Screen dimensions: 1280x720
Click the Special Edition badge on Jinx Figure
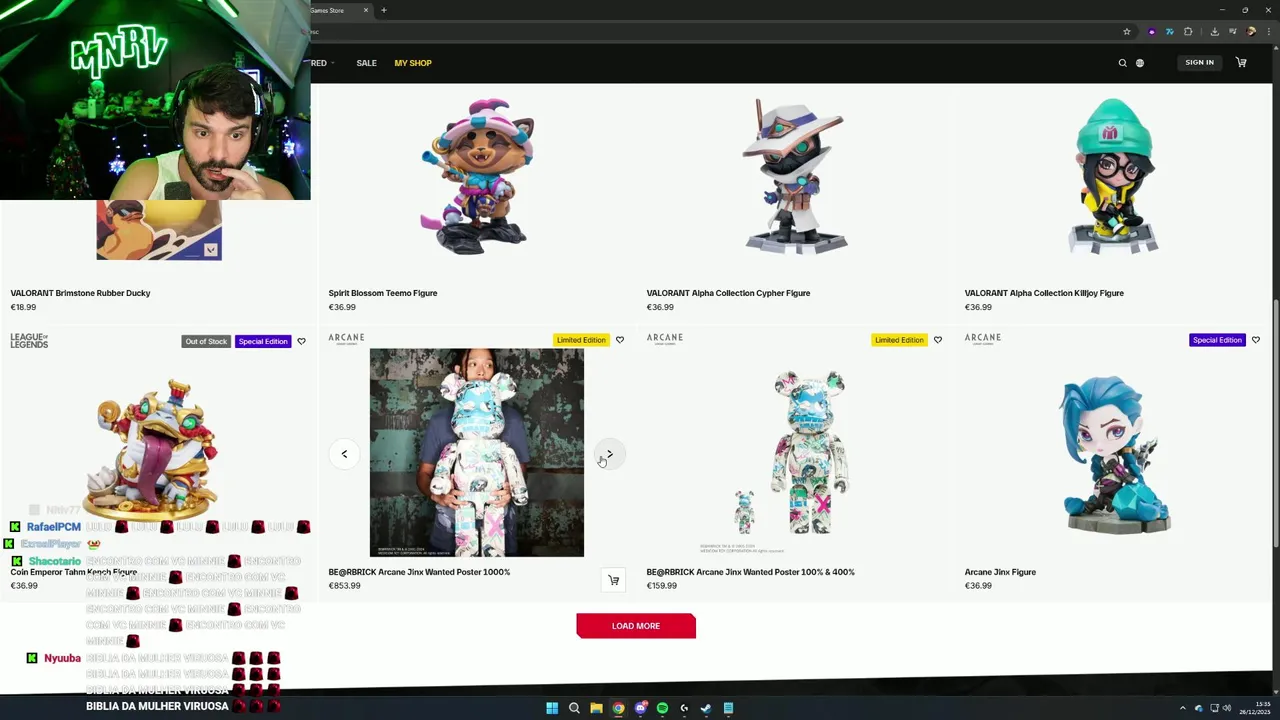point(1217,340)
